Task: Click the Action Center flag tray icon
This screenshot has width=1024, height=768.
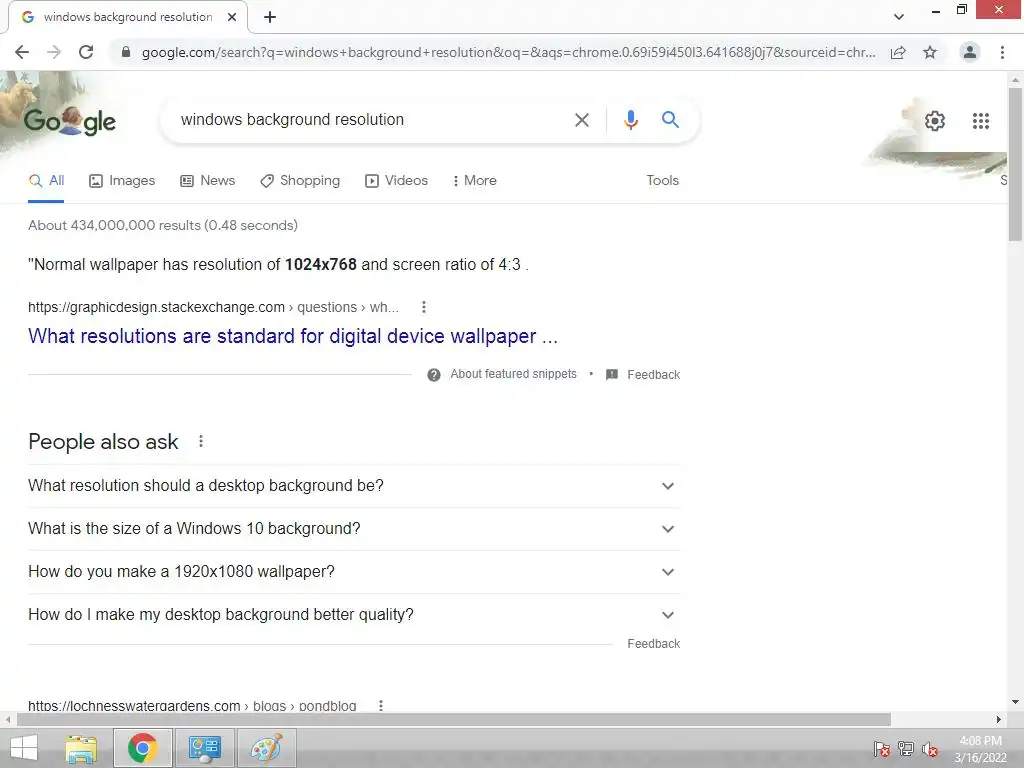Action: point(882,749)
